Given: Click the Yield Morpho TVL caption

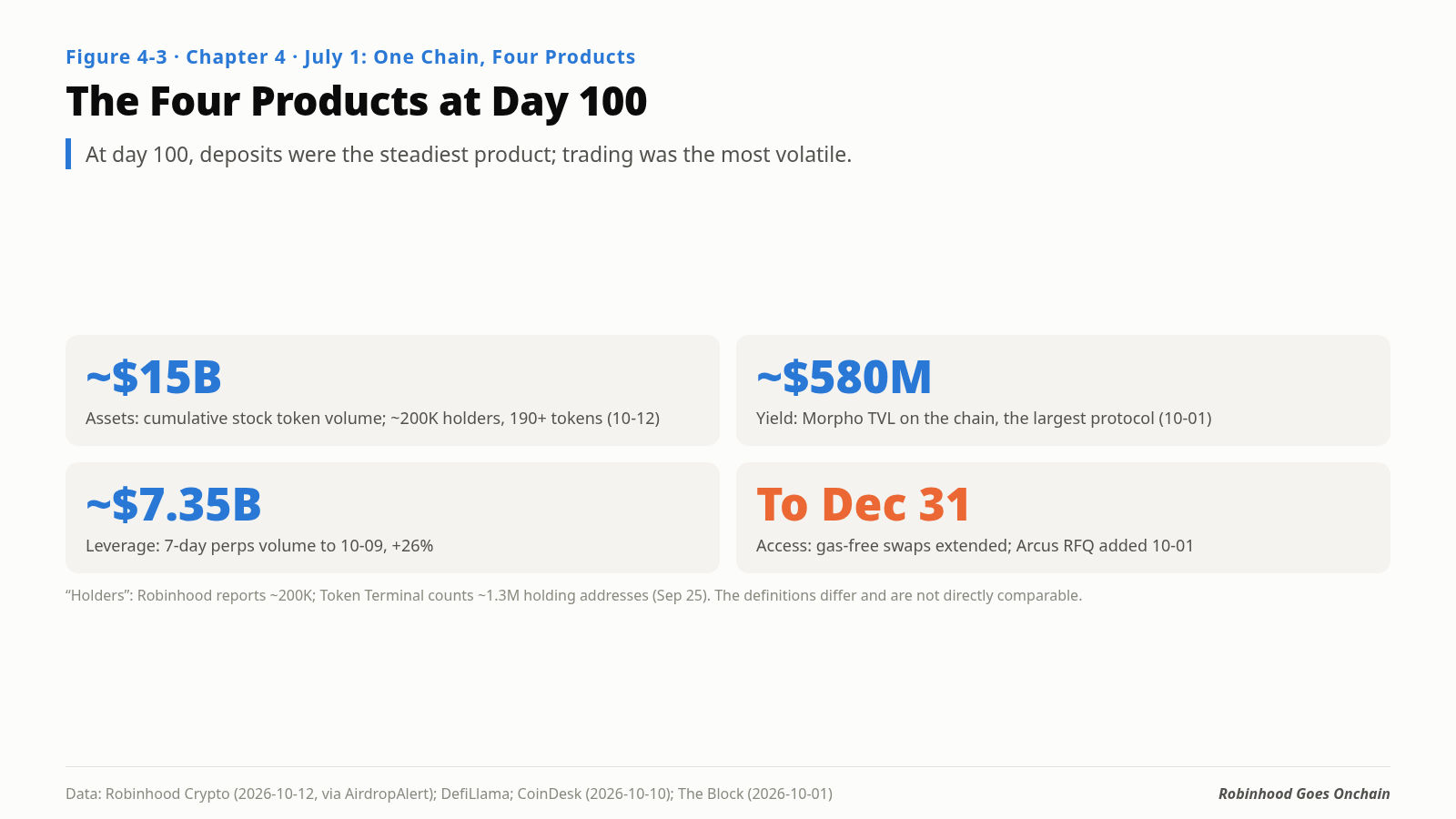Looking at the screenshot, I should tap(984, 419).
